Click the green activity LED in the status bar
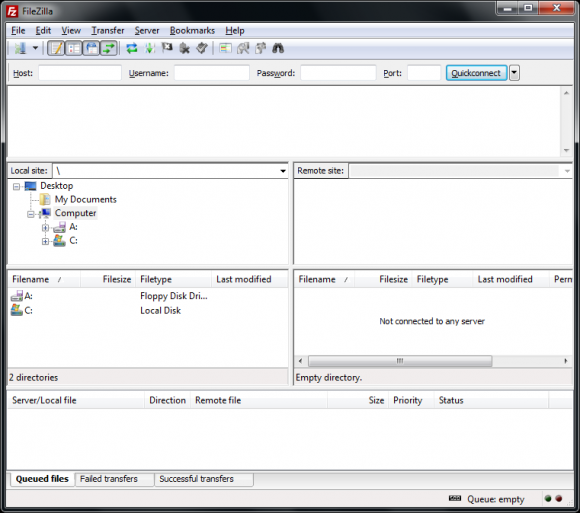Image resolution: width=580 pixels, height=513 pixels. (x=548, y=499)
